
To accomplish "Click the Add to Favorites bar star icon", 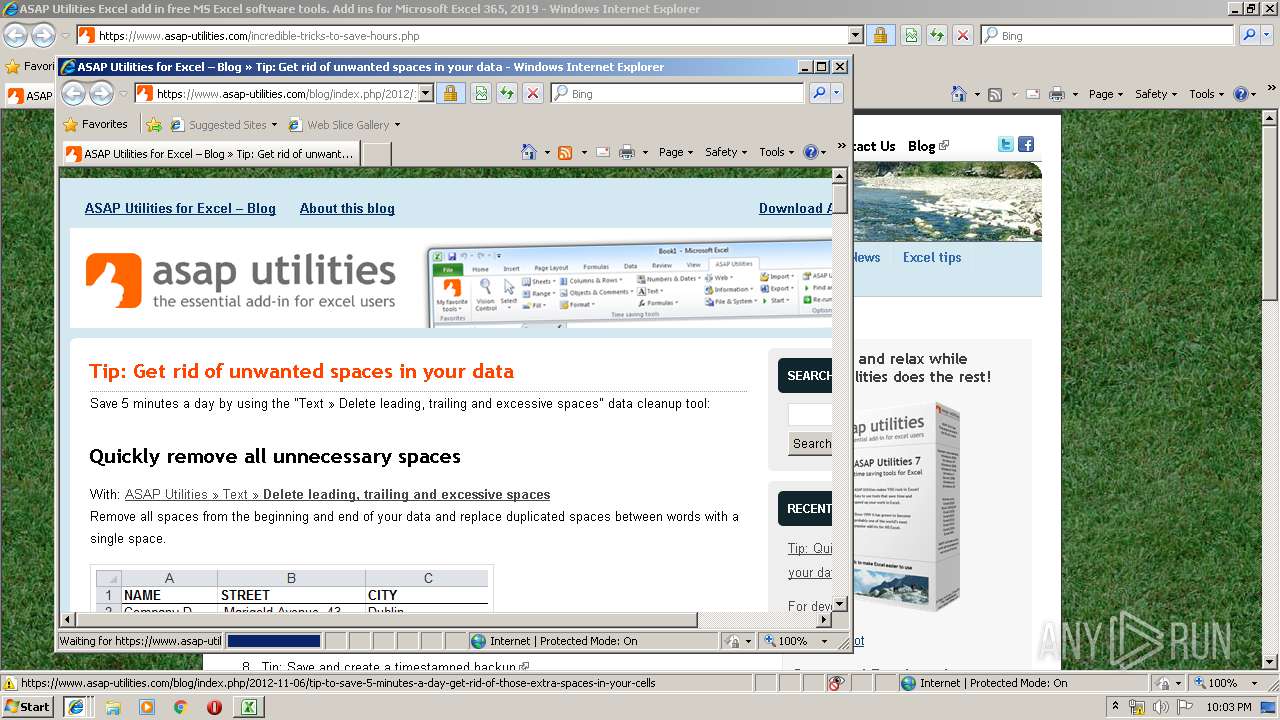I will click(153, 125).
